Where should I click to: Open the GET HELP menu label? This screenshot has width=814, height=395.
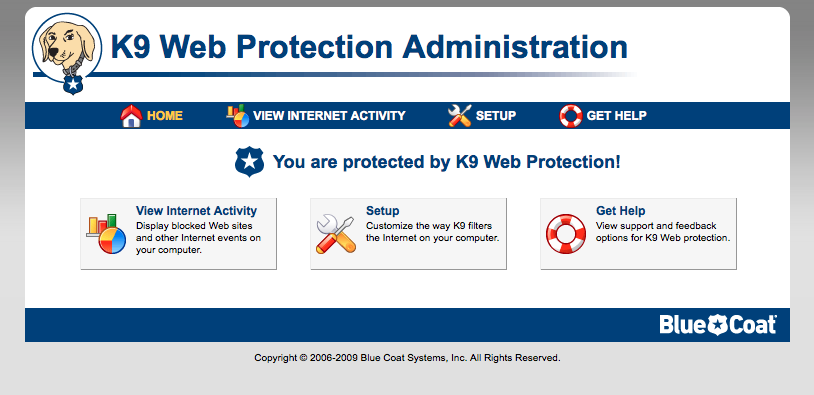[x=616, y=116]
